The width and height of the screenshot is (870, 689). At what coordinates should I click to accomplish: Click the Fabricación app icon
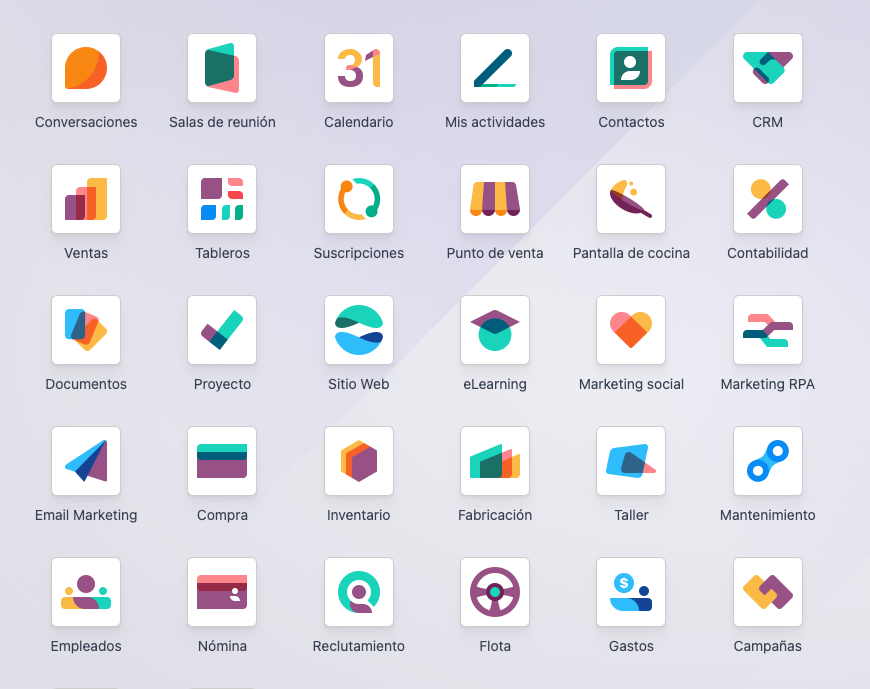(x=495, y=461)
